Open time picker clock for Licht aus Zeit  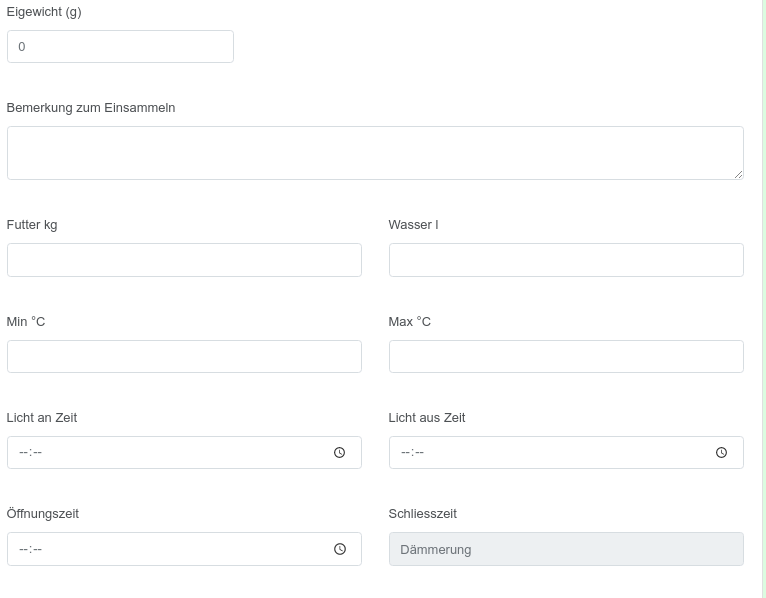[722, 452]
